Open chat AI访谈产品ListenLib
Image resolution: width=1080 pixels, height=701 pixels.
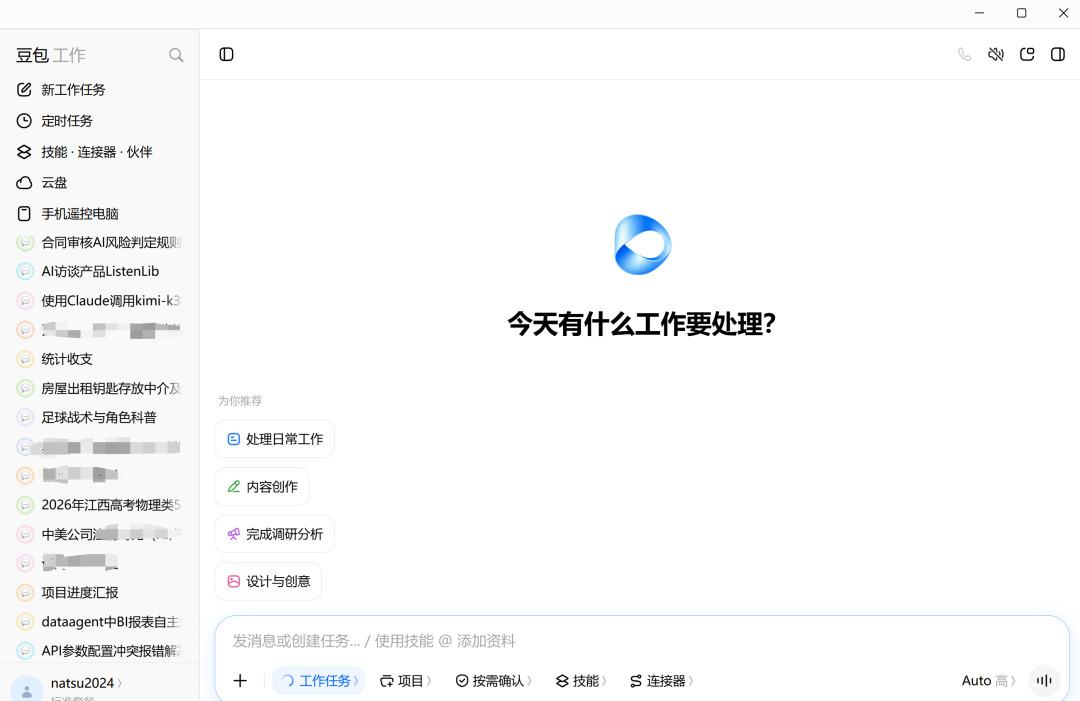click(x=100, y=271)
